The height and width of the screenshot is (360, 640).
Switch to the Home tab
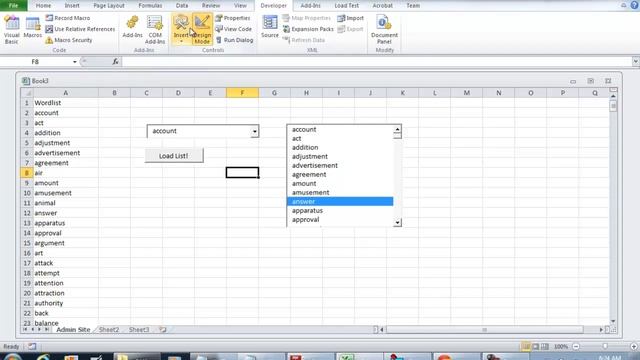[43, 5]
